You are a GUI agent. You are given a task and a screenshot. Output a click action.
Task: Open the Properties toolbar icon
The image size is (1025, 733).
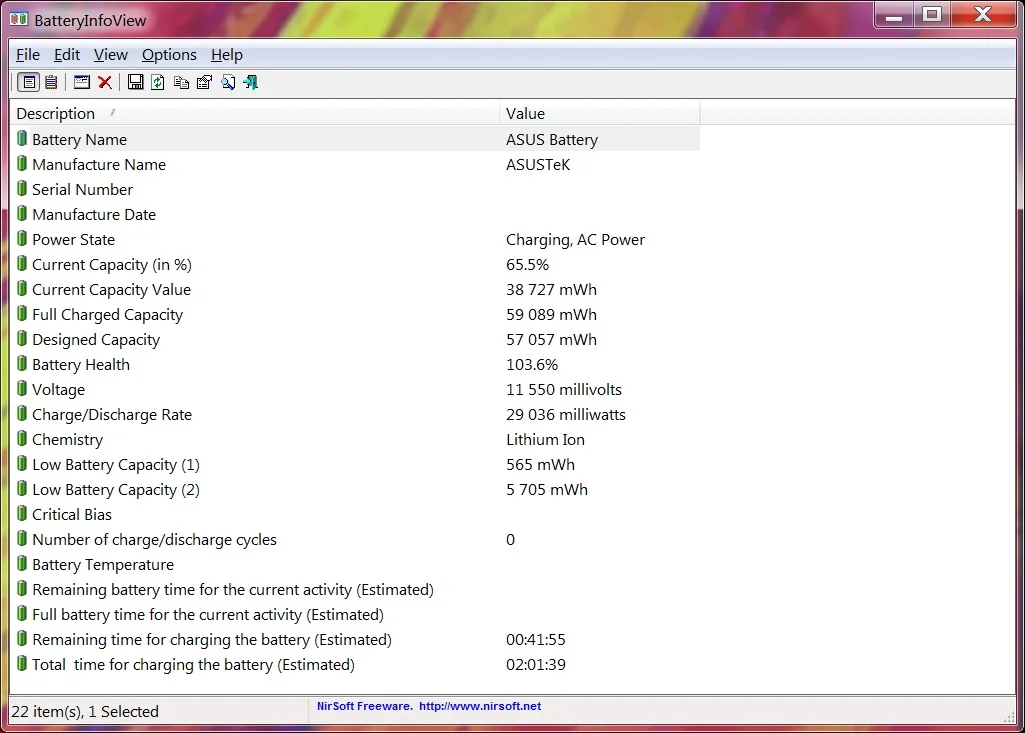pyautogui.click(x=205, y=82)
